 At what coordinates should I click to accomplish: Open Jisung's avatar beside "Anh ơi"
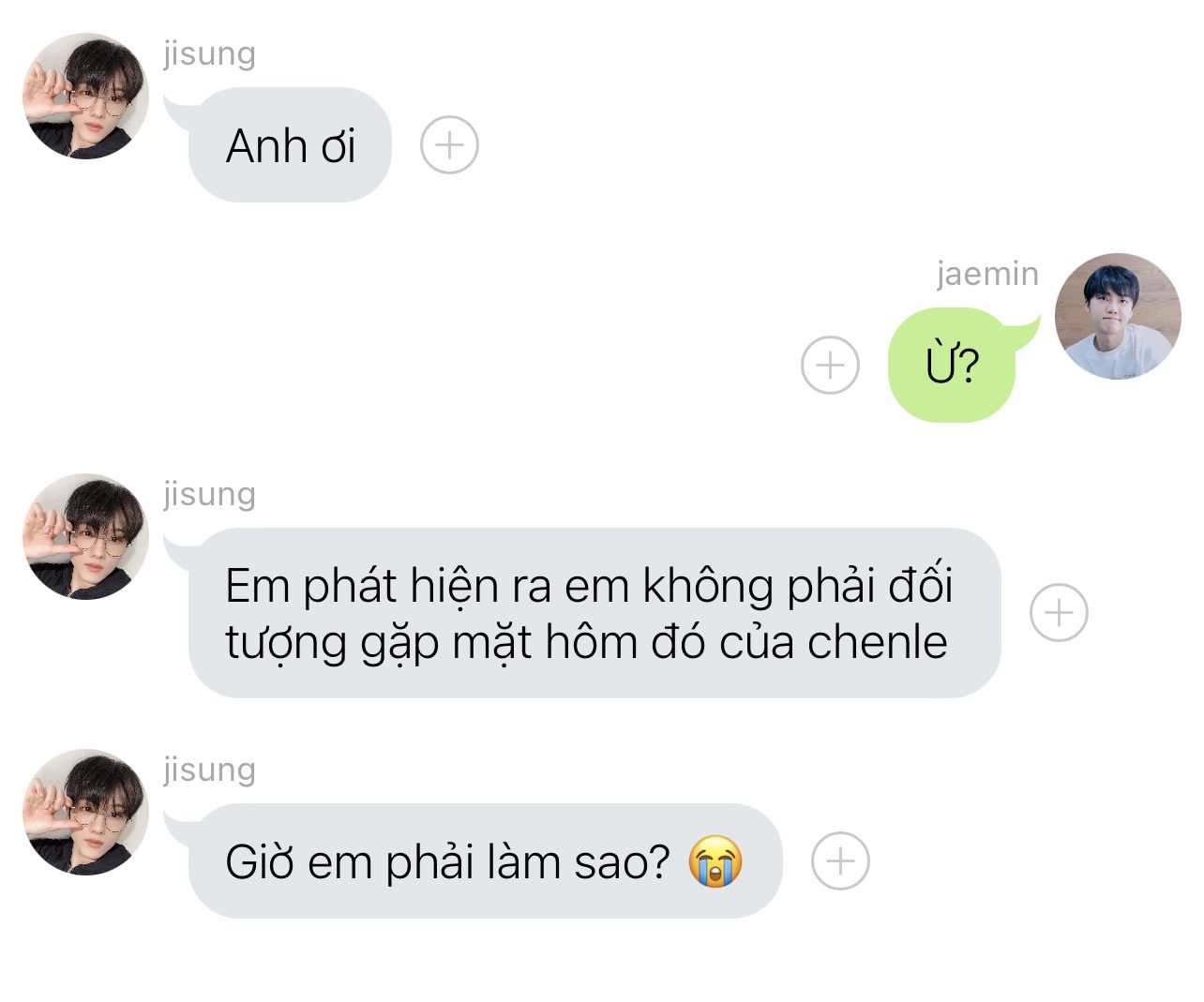point(85,97)
